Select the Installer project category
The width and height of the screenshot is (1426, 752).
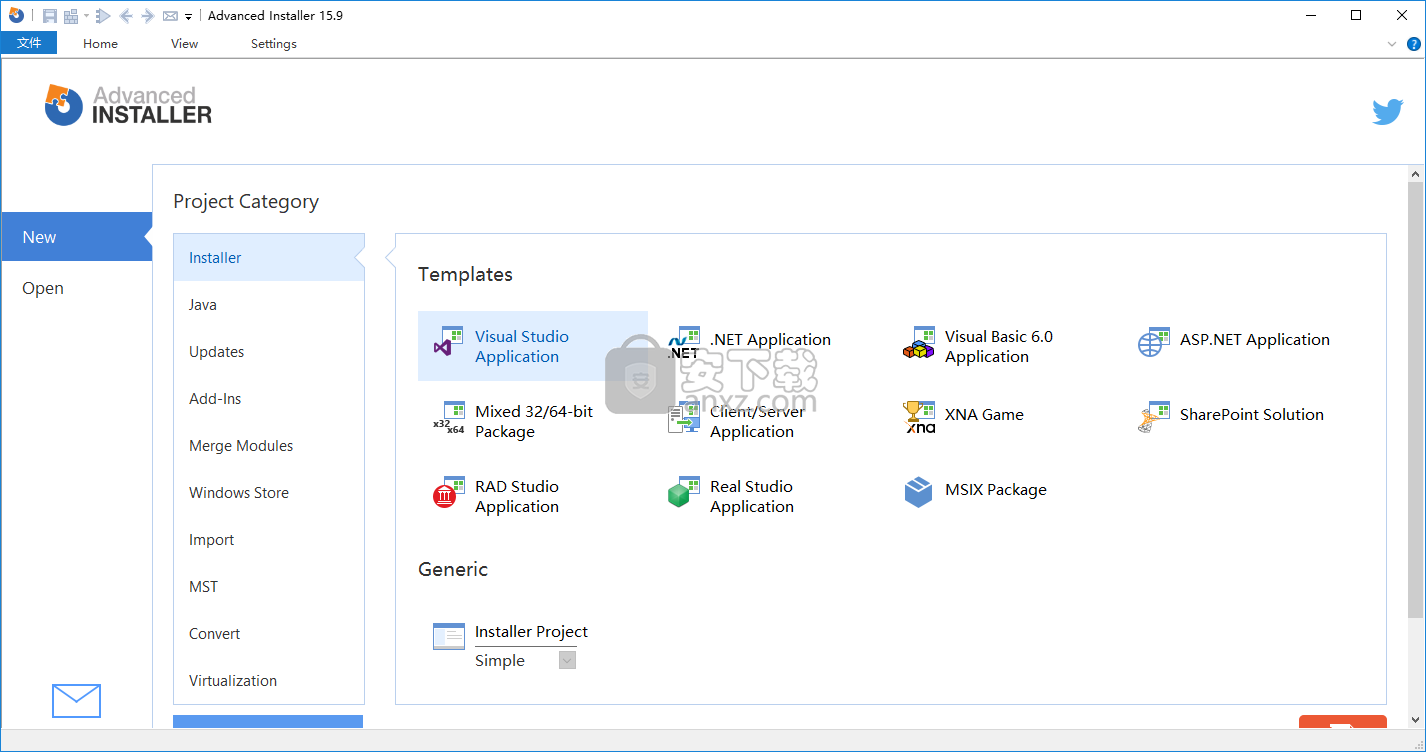point(269,258)
